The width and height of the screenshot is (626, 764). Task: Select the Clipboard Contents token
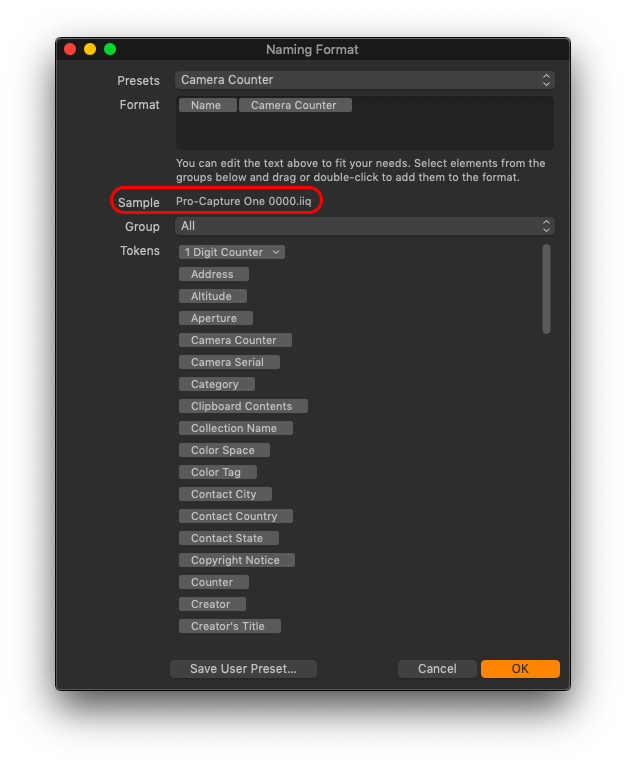(x=243, y=406)
